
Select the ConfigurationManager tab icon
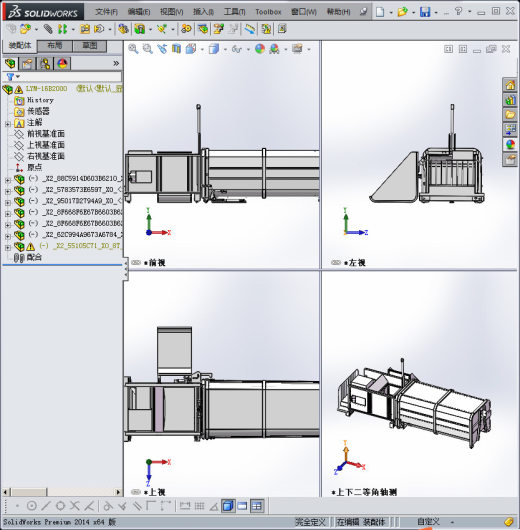[x=45, y=64]
